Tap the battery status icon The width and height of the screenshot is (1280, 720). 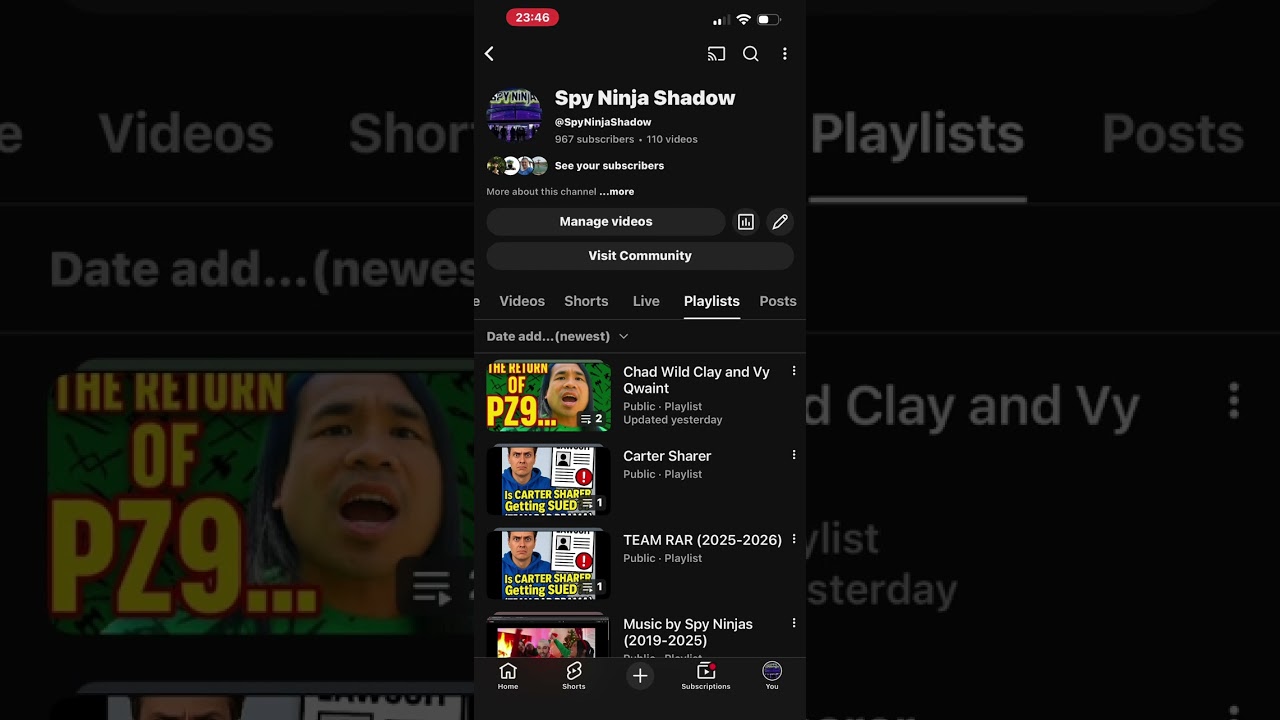769,19
